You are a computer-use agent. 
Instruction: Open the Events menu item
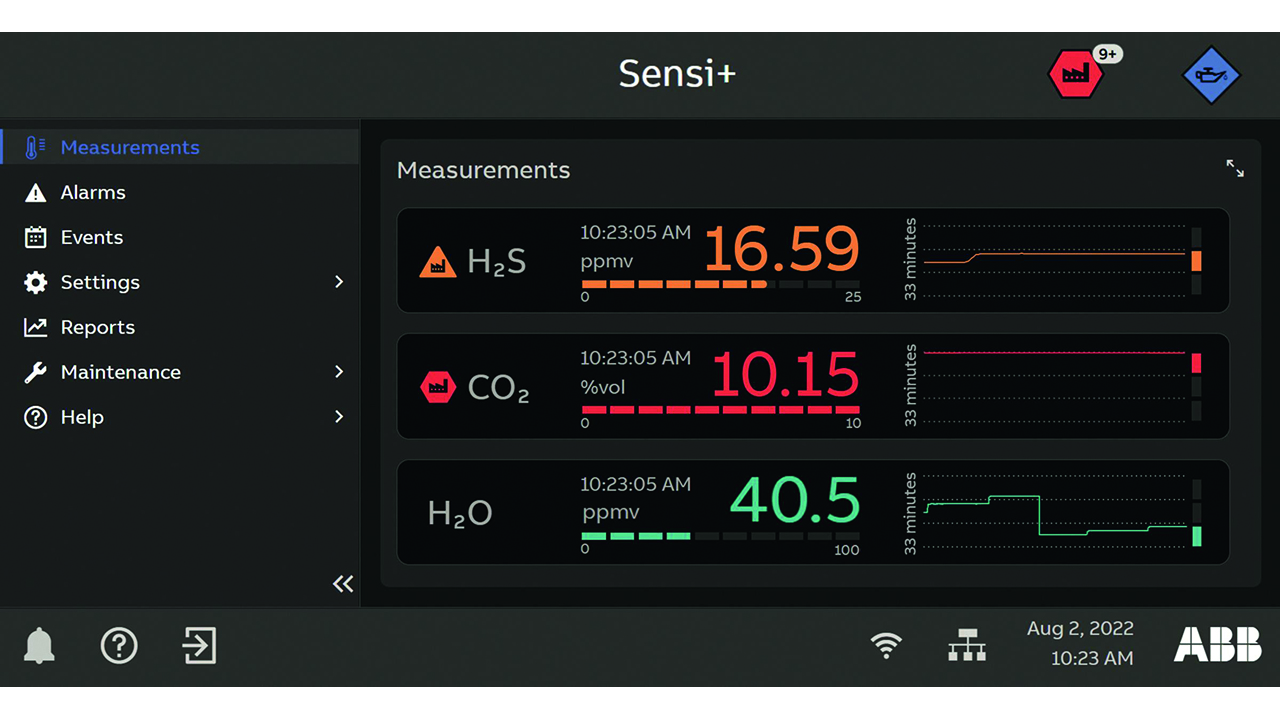coord(180,237)
